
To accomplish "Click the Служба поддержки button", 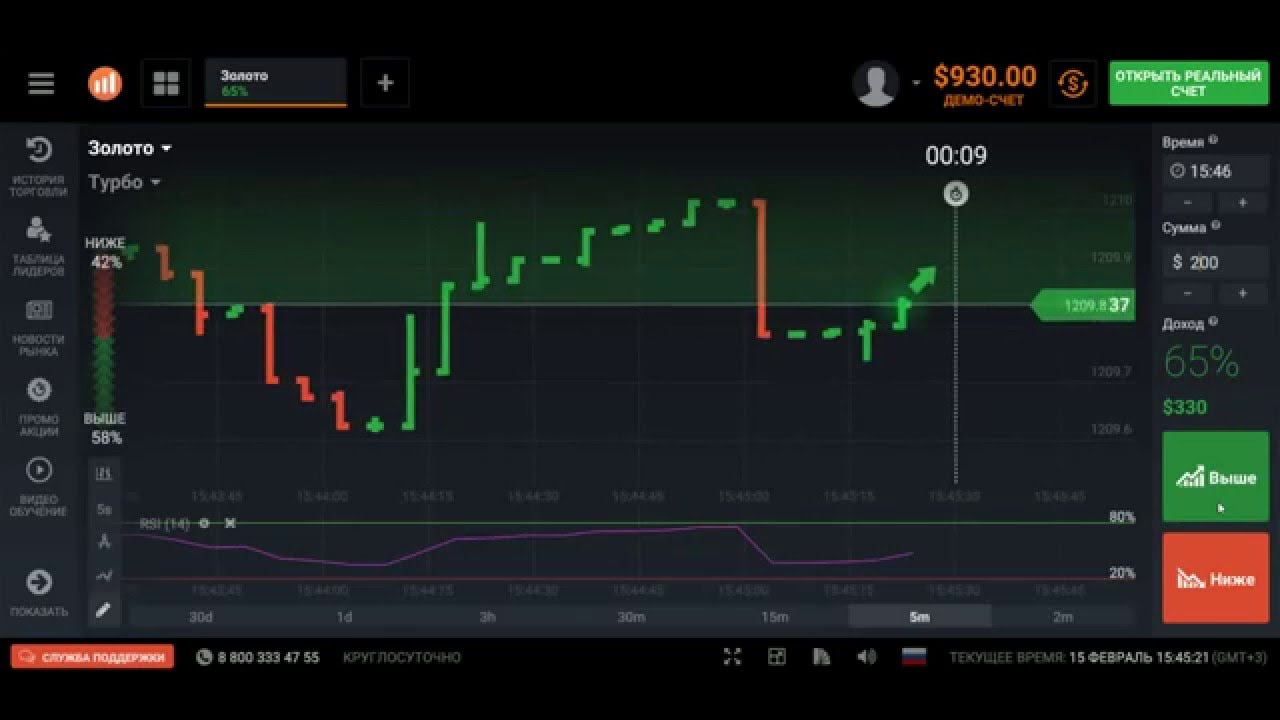I will [92, 657].
